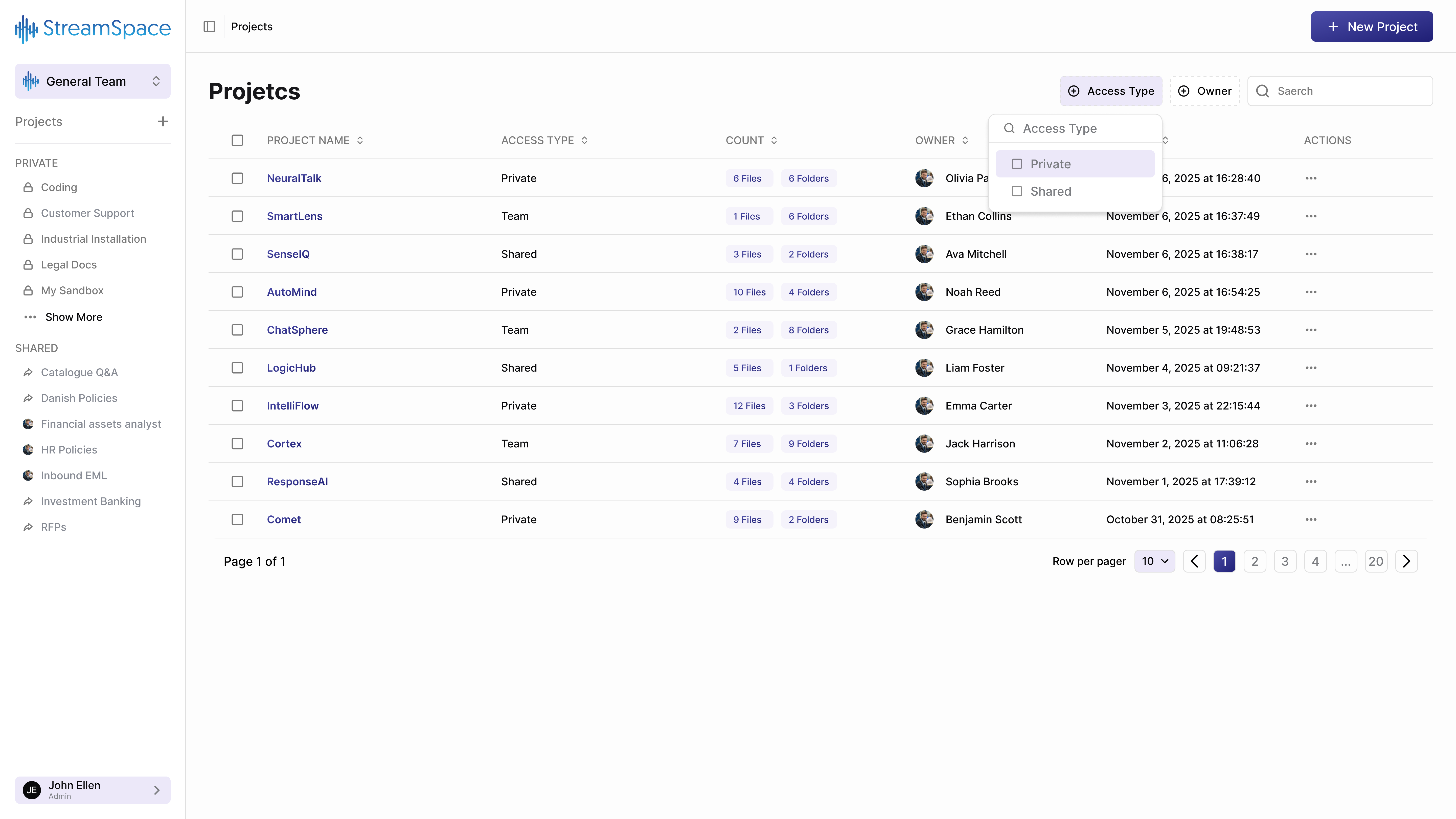This screenshot has height=819, width=1456.
Task: Open actions menu for NeuralTalk row
Action: (x=1311, y=178)
